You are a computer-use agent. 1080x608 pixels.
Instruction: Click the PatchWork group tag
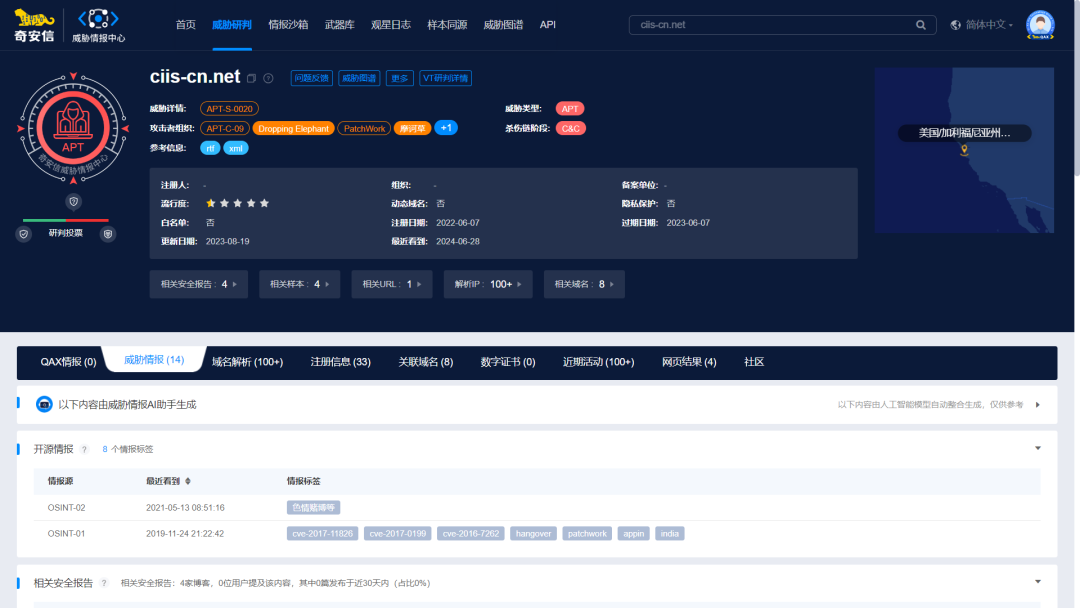pos(364,129)
